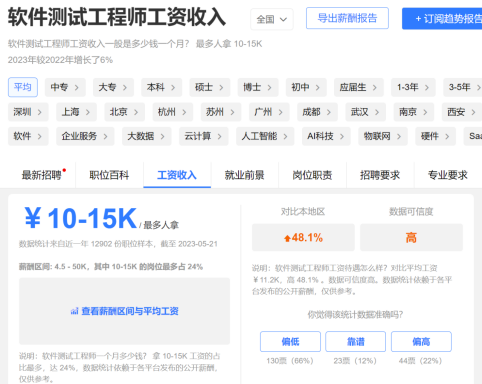Screen dimensions: 482x384
Task: Vote 偏低 on data accuracy
Action: pyautogui.click(x=290, y=341)
